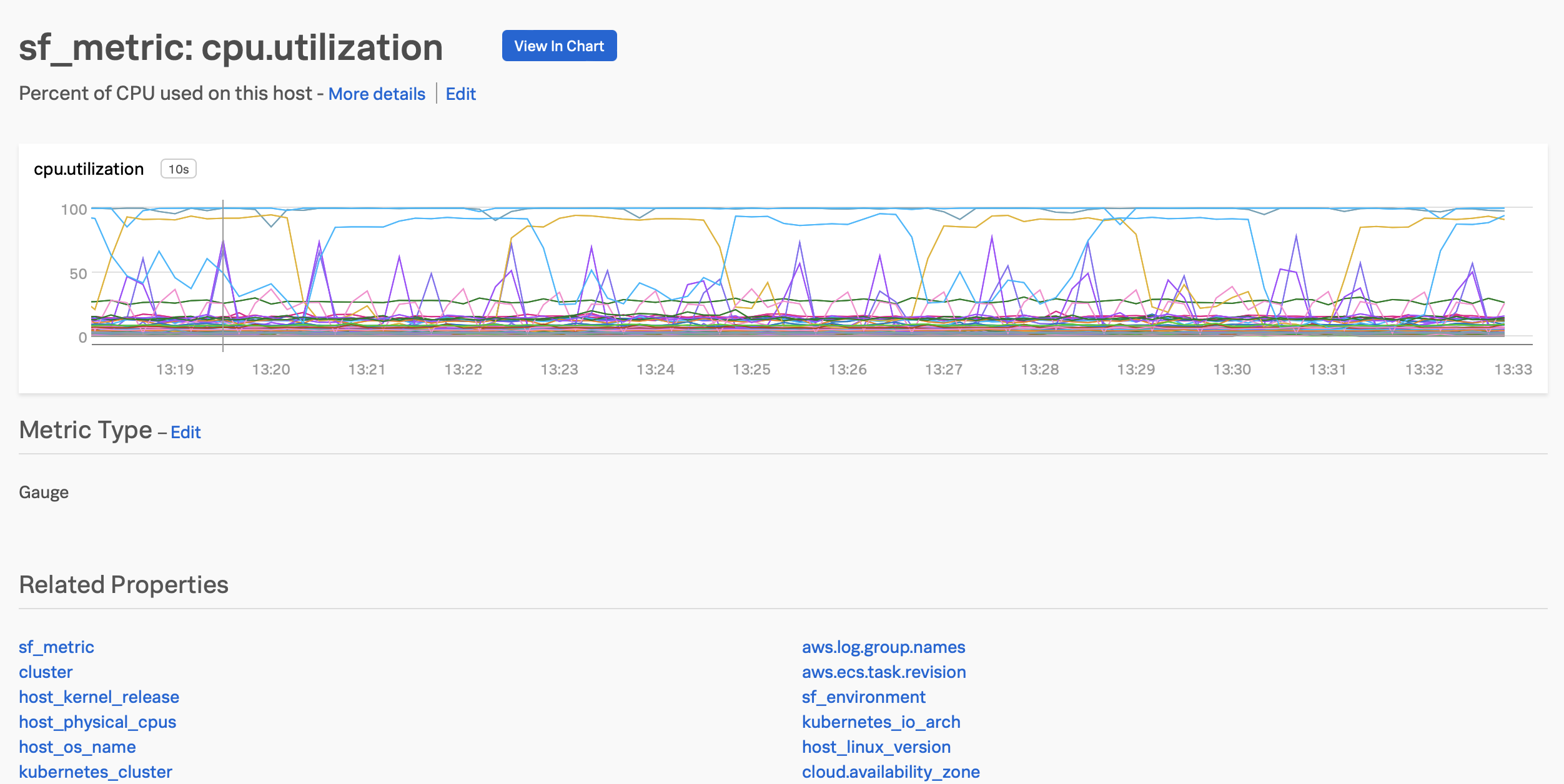Open the sf_metric property link

[x=56, y=647]
